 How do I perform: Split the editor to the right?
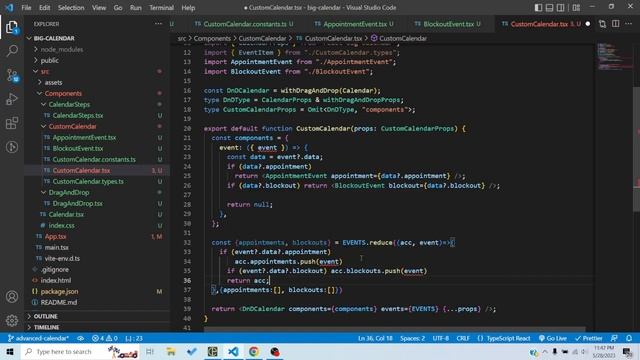coord(616,24)
